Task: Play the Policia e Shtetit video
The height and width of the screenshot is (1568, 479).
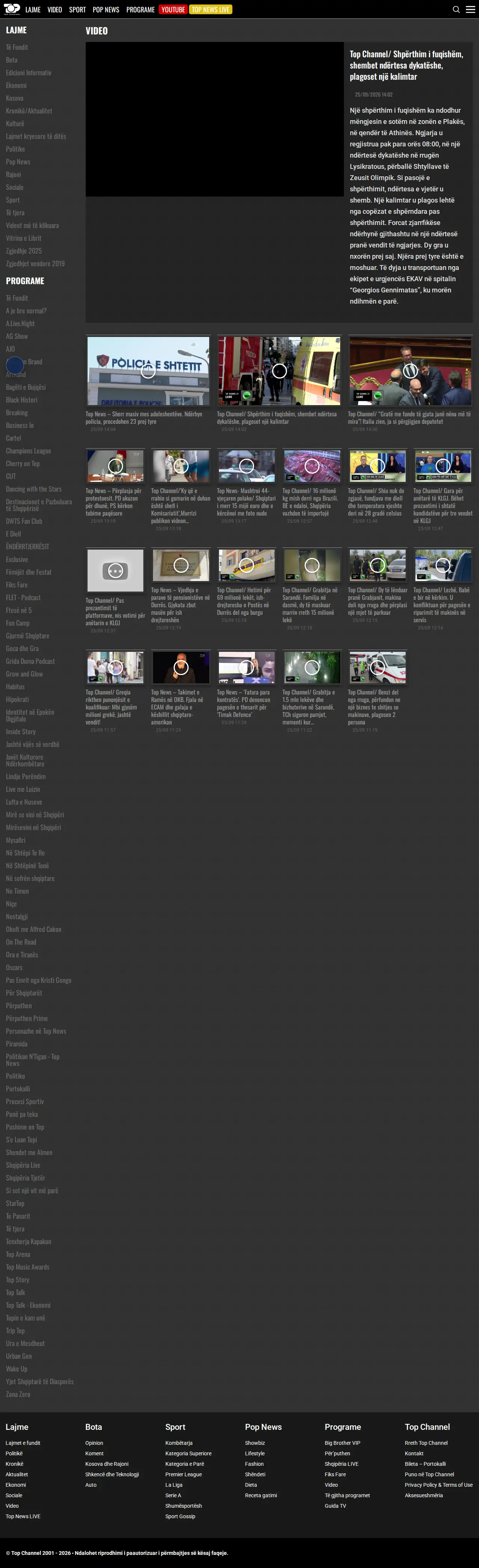Action: (148, 371)
